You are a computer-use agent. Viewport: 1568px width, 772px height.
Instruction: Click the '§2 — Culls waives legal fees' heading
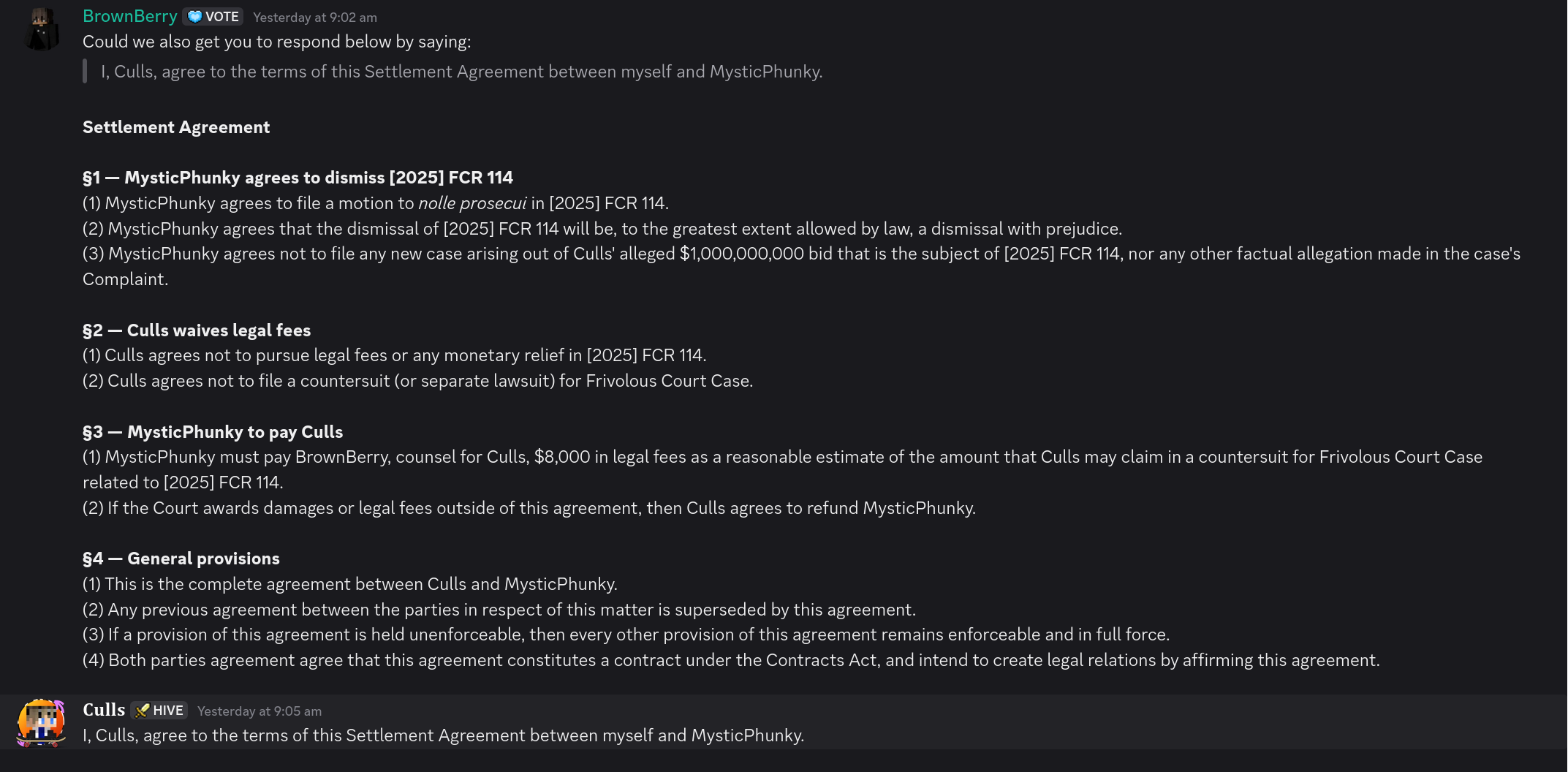point(197,330)
